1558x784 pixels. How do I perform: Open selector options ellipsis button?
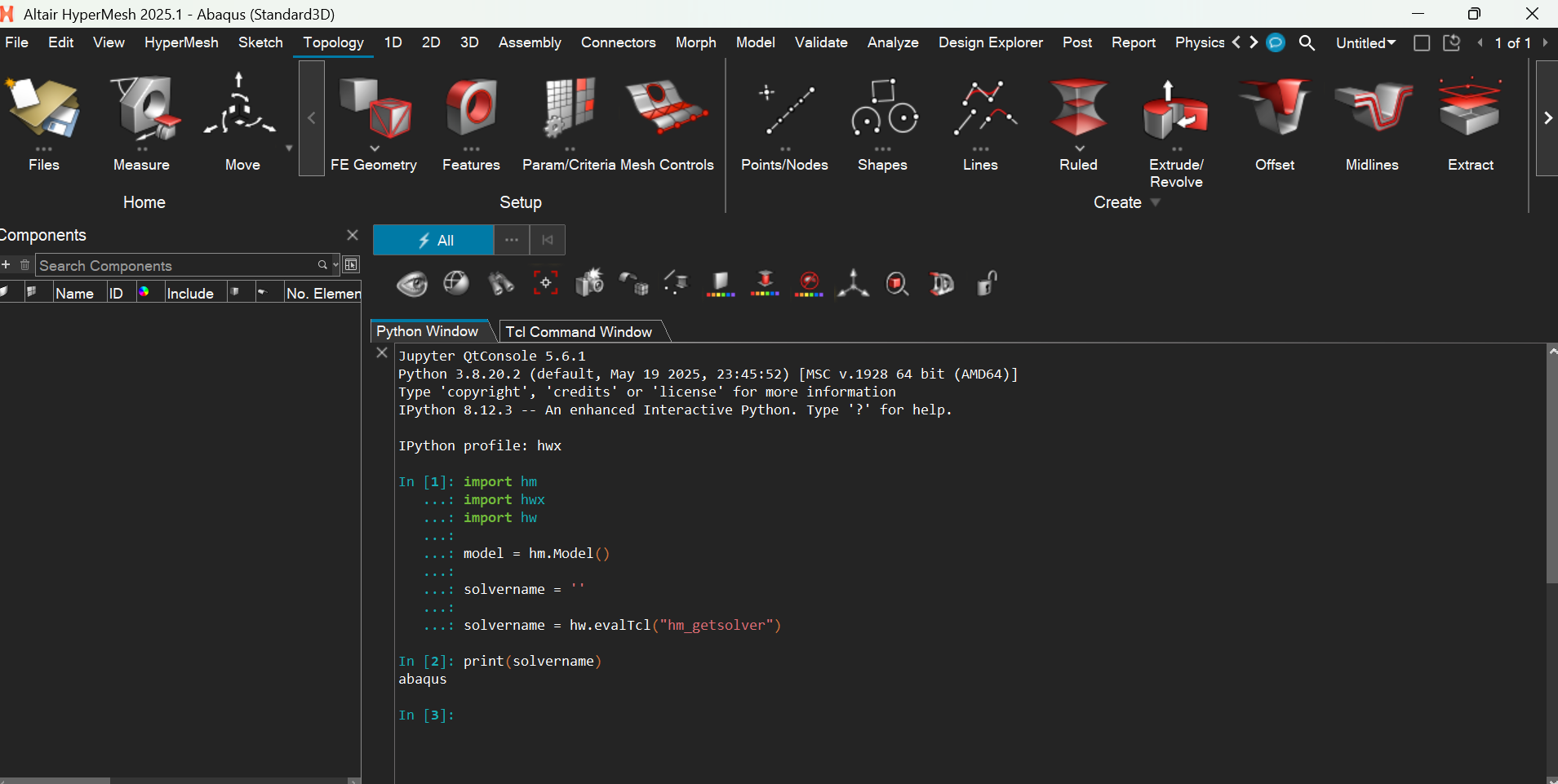512,240
